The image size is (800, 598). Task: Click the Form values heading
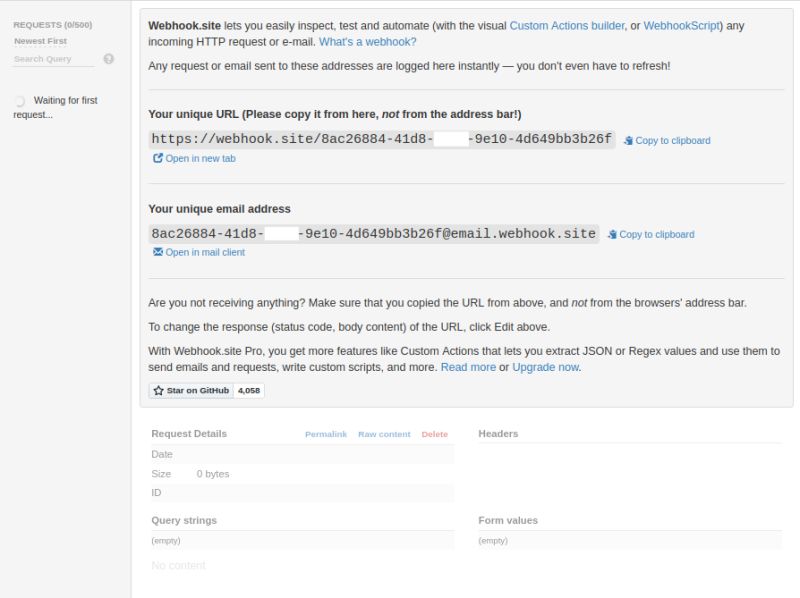tap(508, 520)
